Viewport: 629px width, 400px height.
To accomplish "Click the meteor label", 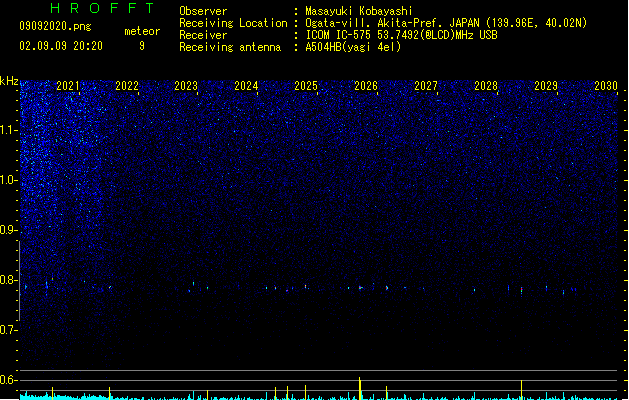I will [142, 31].
